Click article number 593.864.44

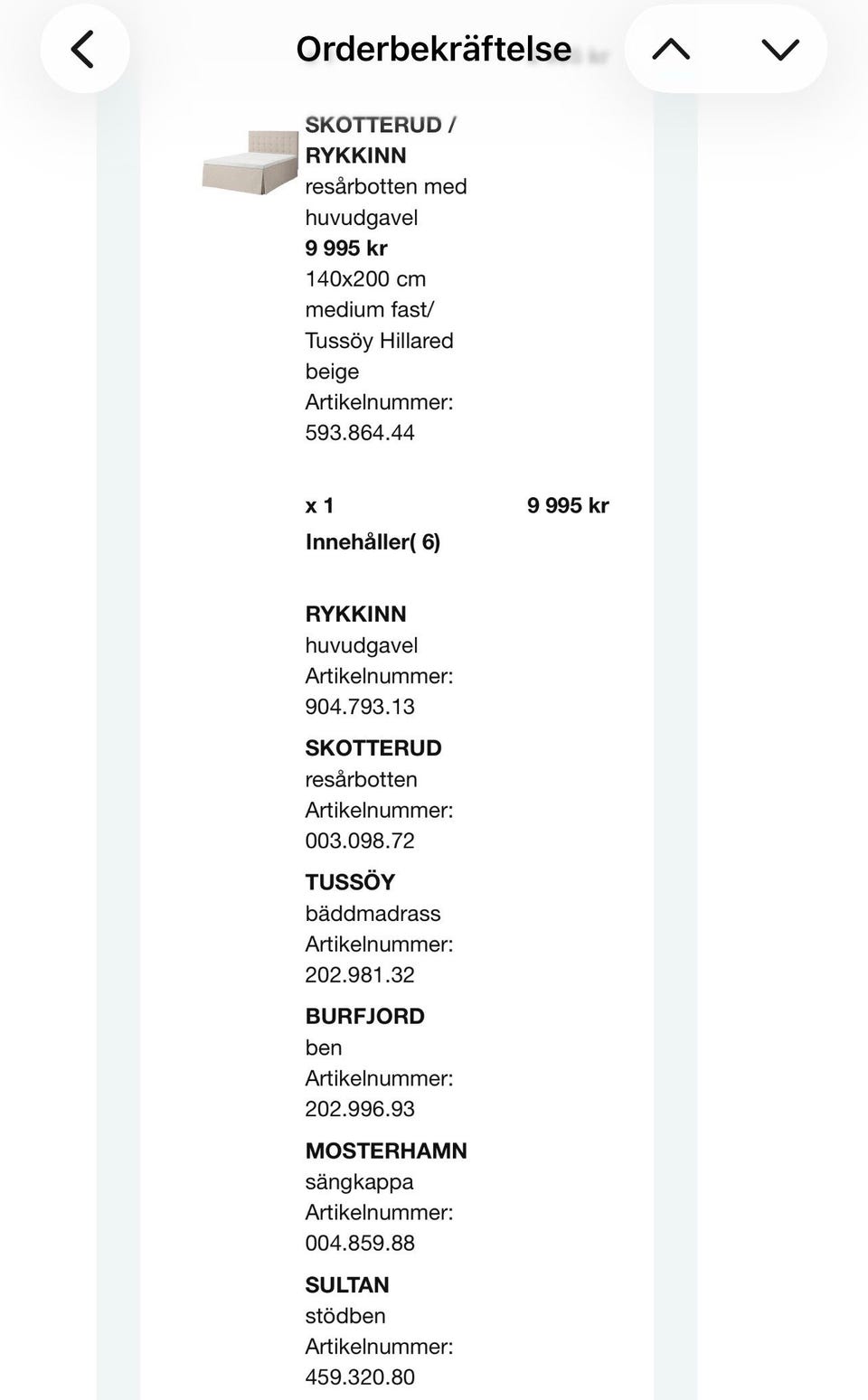click(x=360, y=433)
